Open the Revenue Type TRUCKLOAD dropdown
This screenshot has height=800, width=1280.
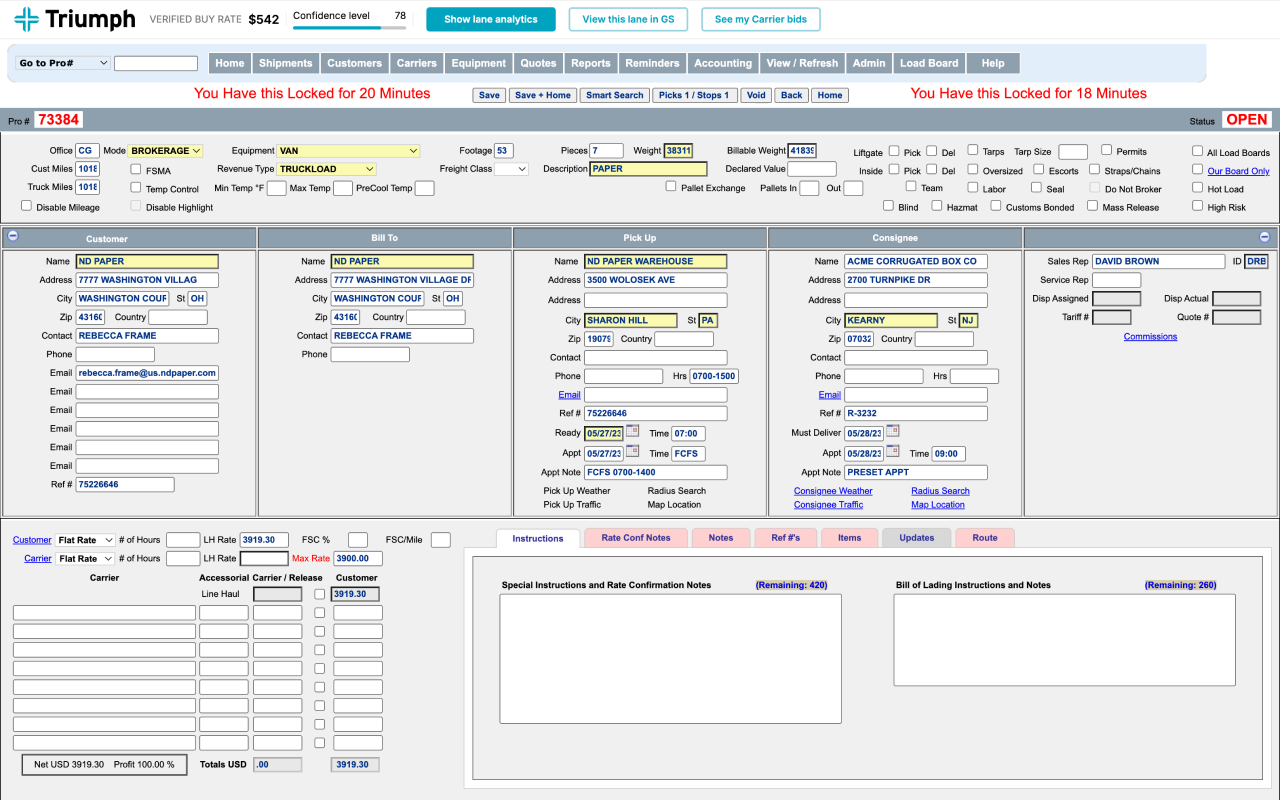pos(326,169)
